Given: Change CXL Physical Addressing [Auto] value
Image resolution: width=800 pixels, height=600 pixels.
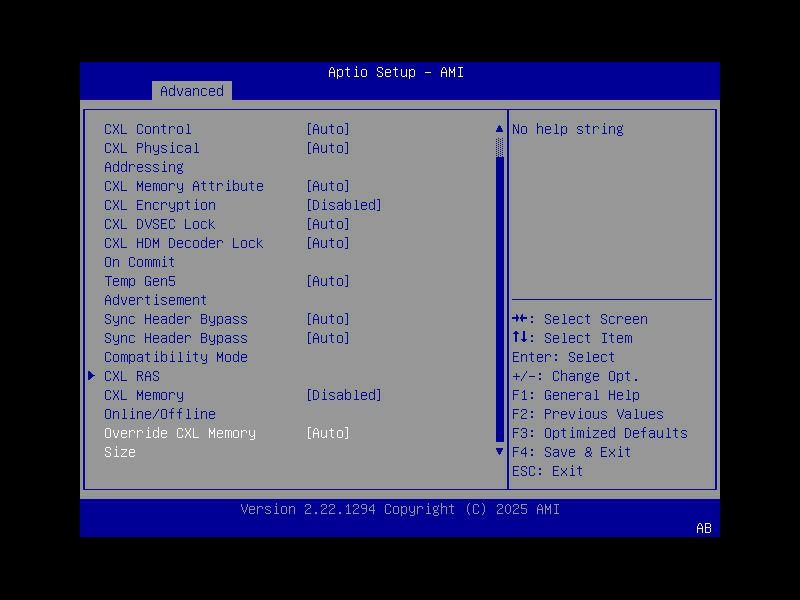Looking at the screenshot, I should pos(328,148).
